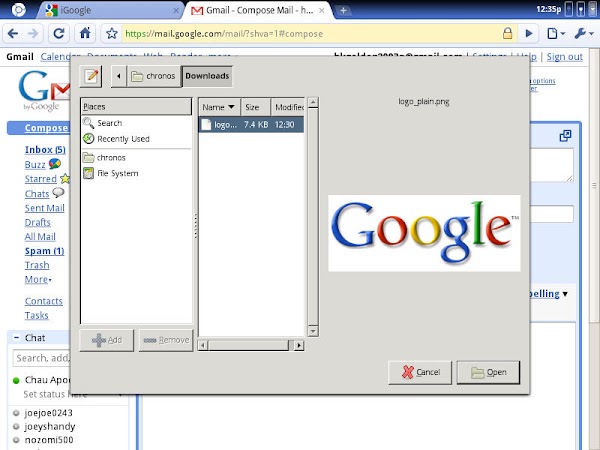This screenshot has height=450, width=600.
Task: Close the iGoogle tab
Action: [176, 11]
